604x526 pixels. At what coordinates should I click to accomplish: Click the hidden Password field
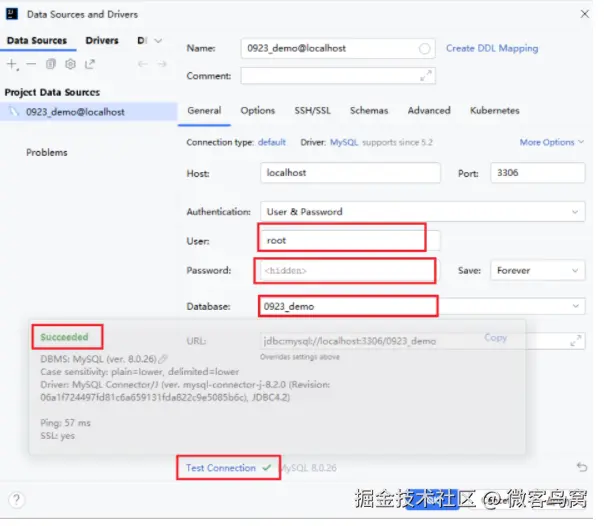[x=350, y=270]
